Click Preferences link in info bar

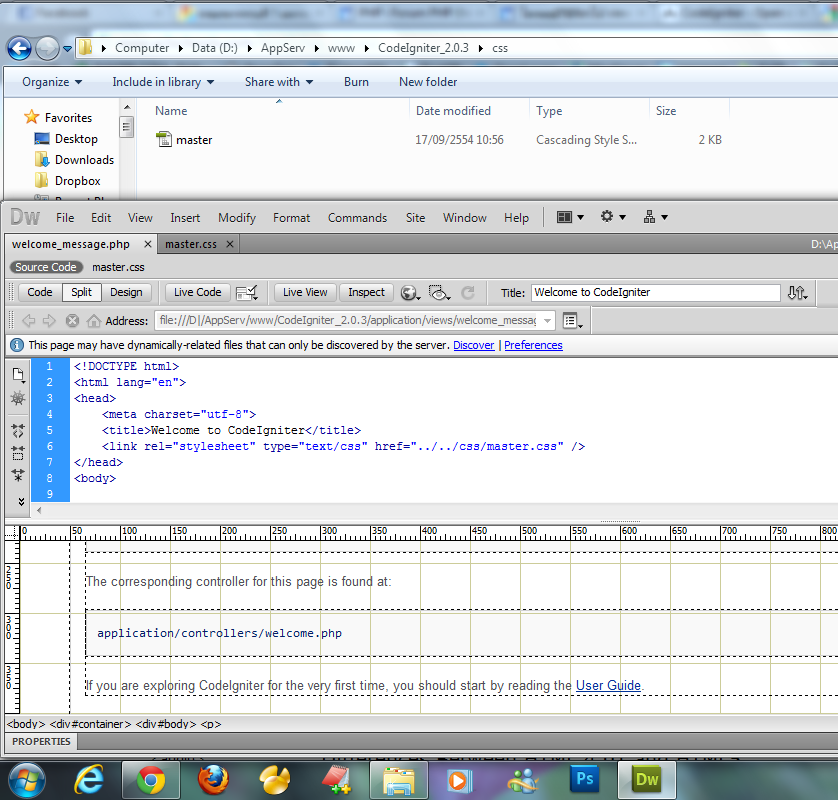pyautogui.click(x=533, y=345)
